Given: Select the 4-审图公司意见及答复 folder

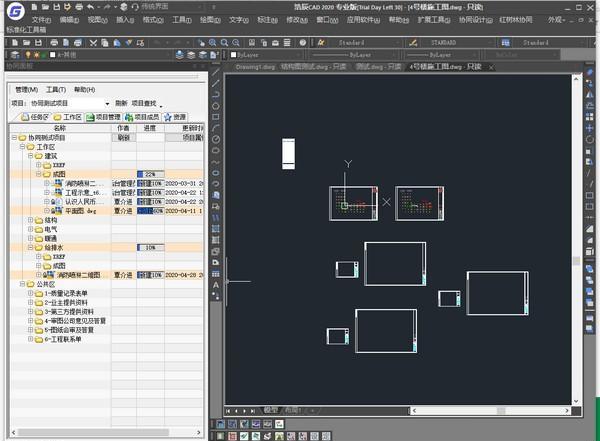Looking at the screenshot, I should [75, 321].
